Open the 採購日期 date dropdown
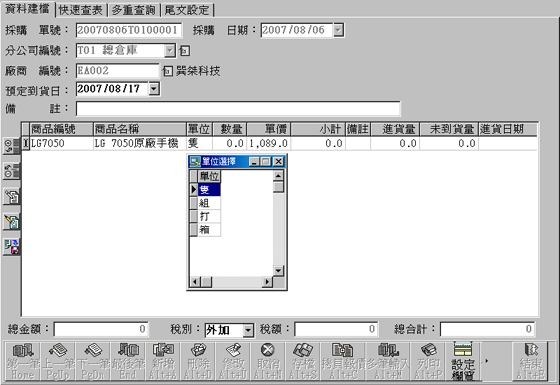The width and height of the screenshot is (560, 385). click(338, 30)
